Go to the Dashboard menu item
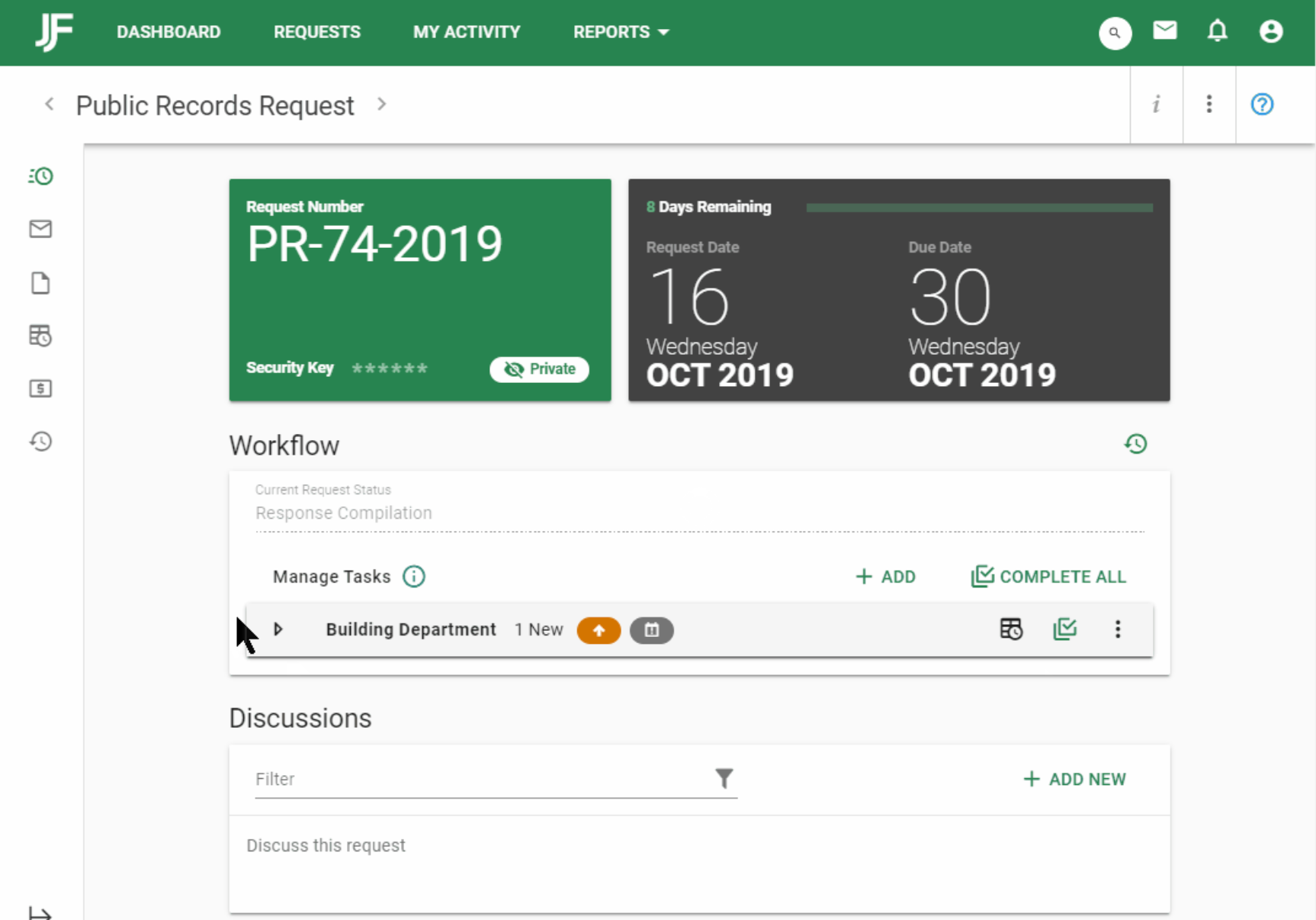The height and width of the screenshot is (920, 1316). tap(169, 32)
